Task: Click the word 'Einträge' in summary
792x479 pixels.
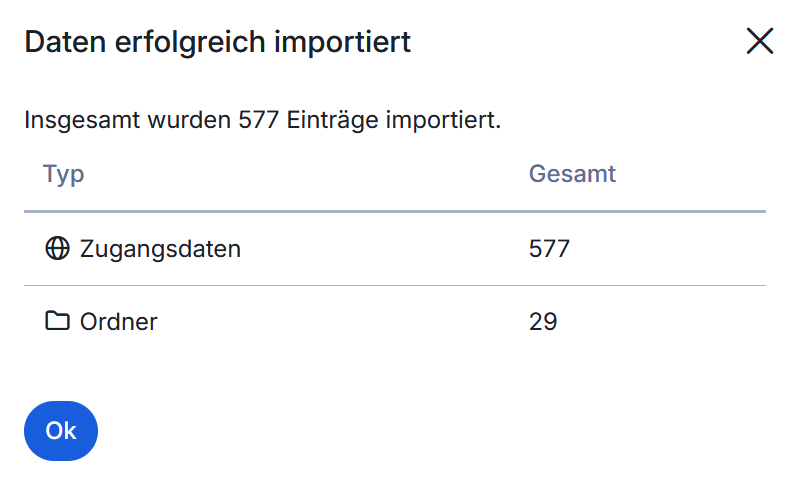Action: point(327,122)
